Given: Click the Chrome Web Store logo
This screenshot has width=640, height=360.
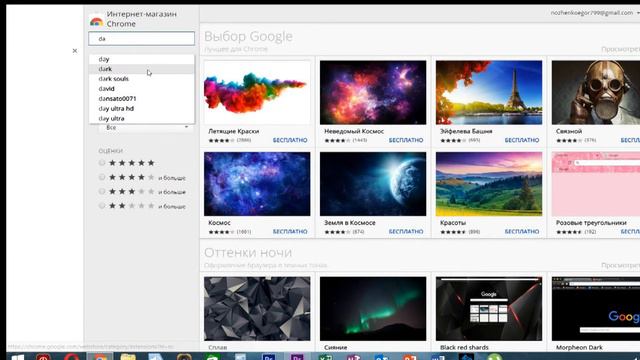Looking at the screenshot, I should [96, 22].
